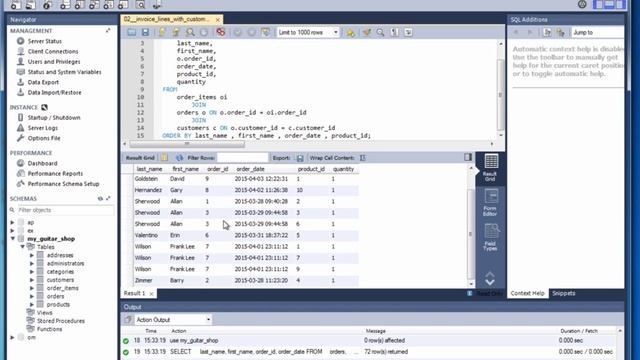
Task: Open Startup / Shutdown
Action: [x=54, y=118]
